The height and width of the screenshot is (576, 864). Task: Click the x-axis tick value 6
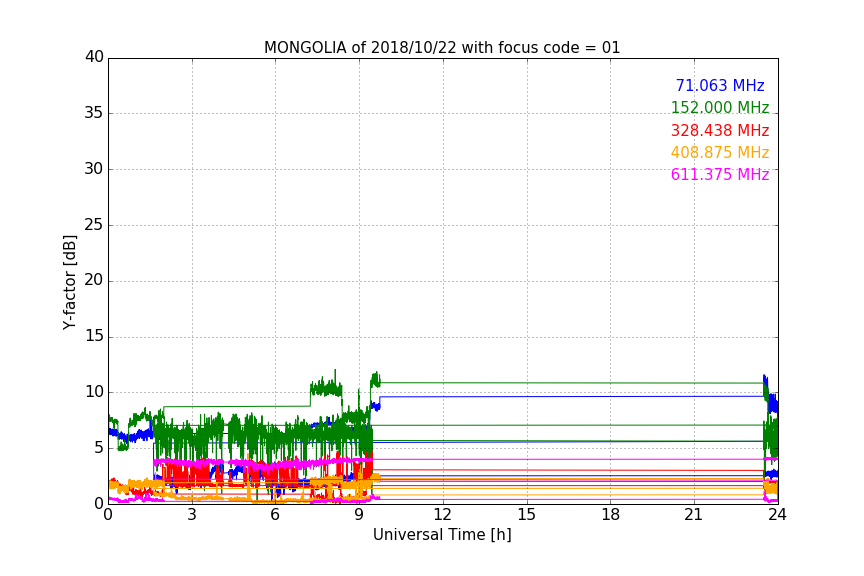275,515
